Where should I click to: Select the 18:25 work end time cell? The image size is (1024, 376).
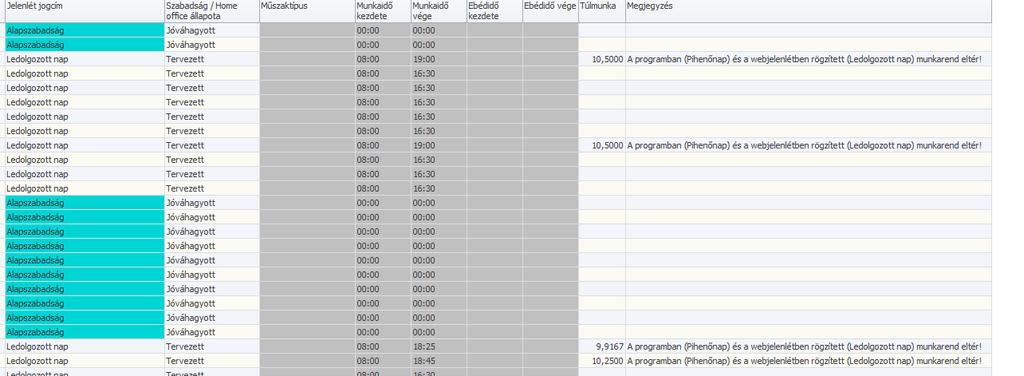pyautogui.click(x=439, y=347)
